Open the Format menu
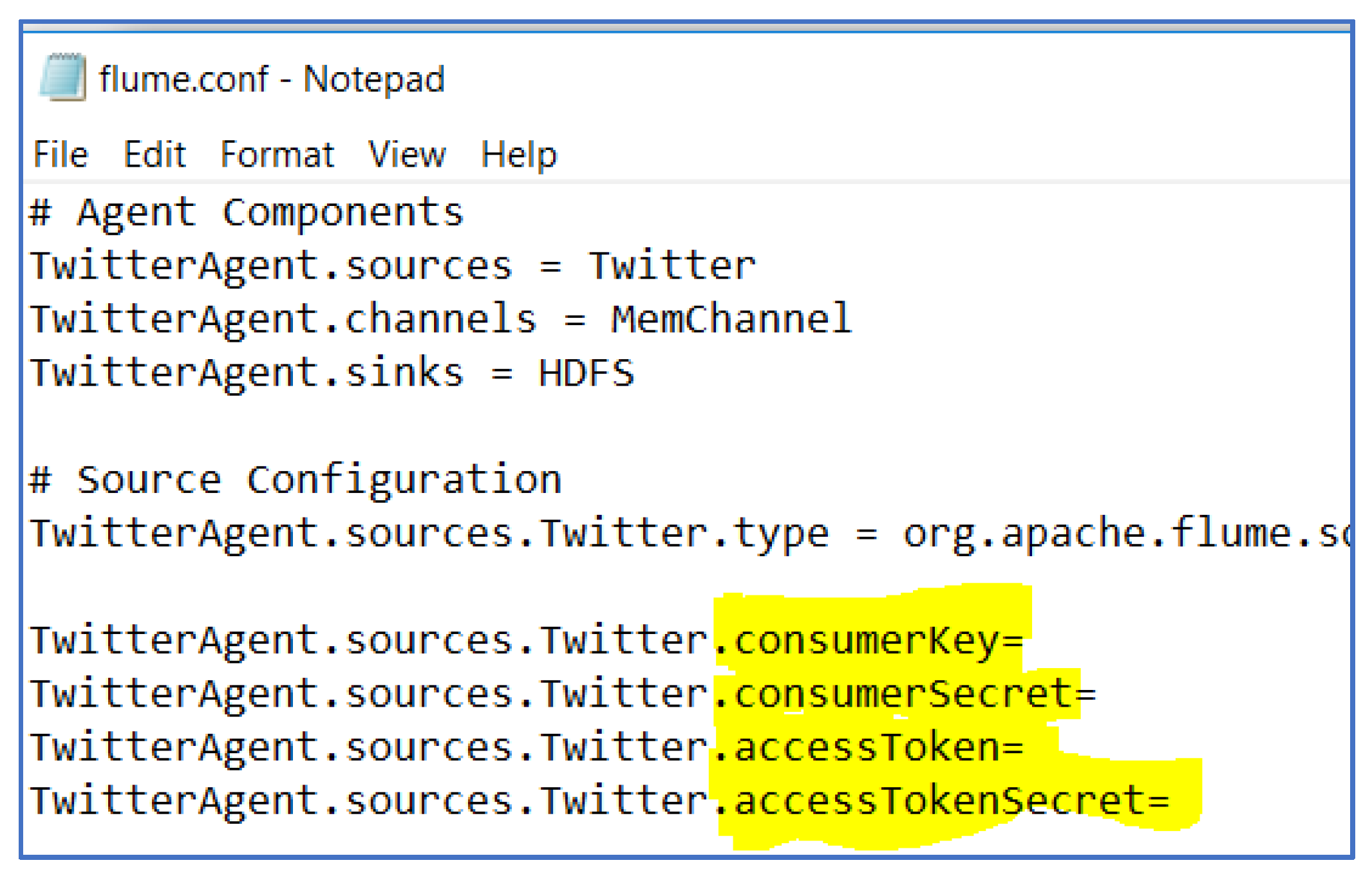The height and width of the screenshot is (876, 1372). tap(277, 154)
